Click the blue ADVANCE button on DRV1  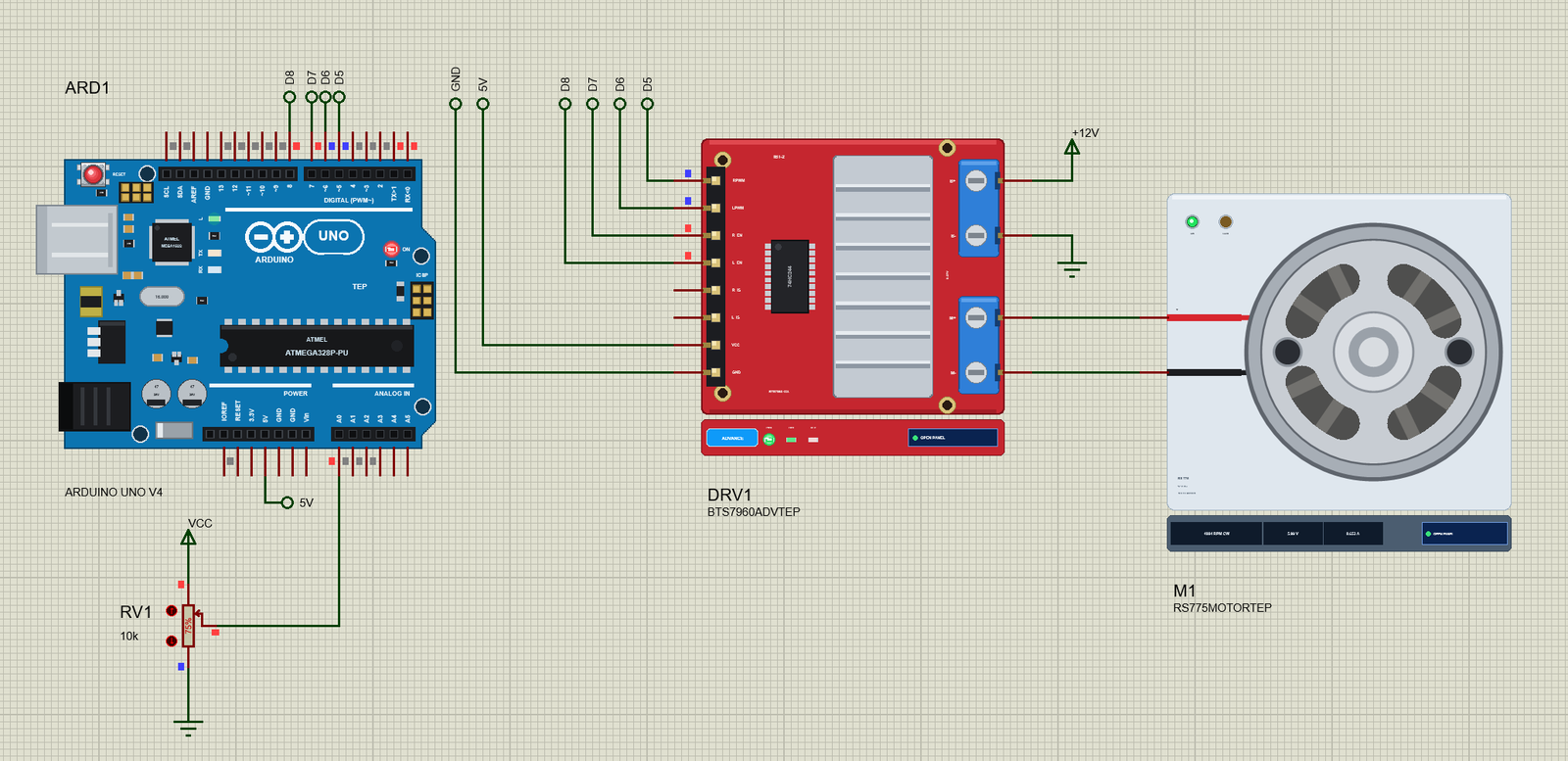point(732,438)
